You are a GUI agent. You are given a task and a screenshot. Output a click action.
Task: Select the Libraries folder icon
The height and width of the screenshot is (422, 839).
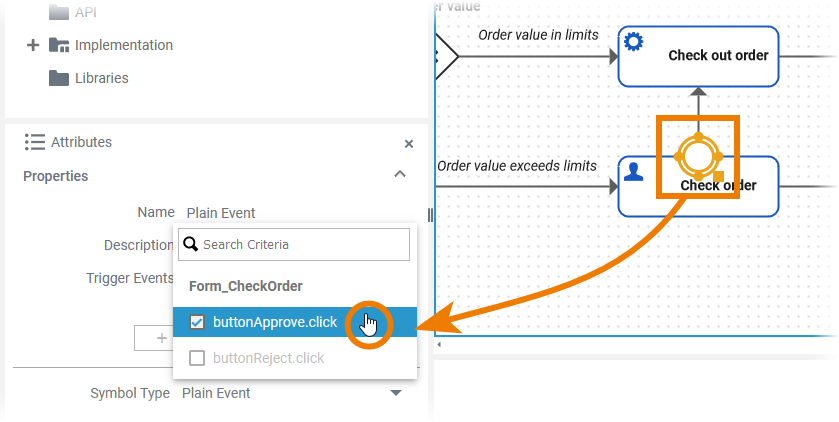click(x=59, y=78)
